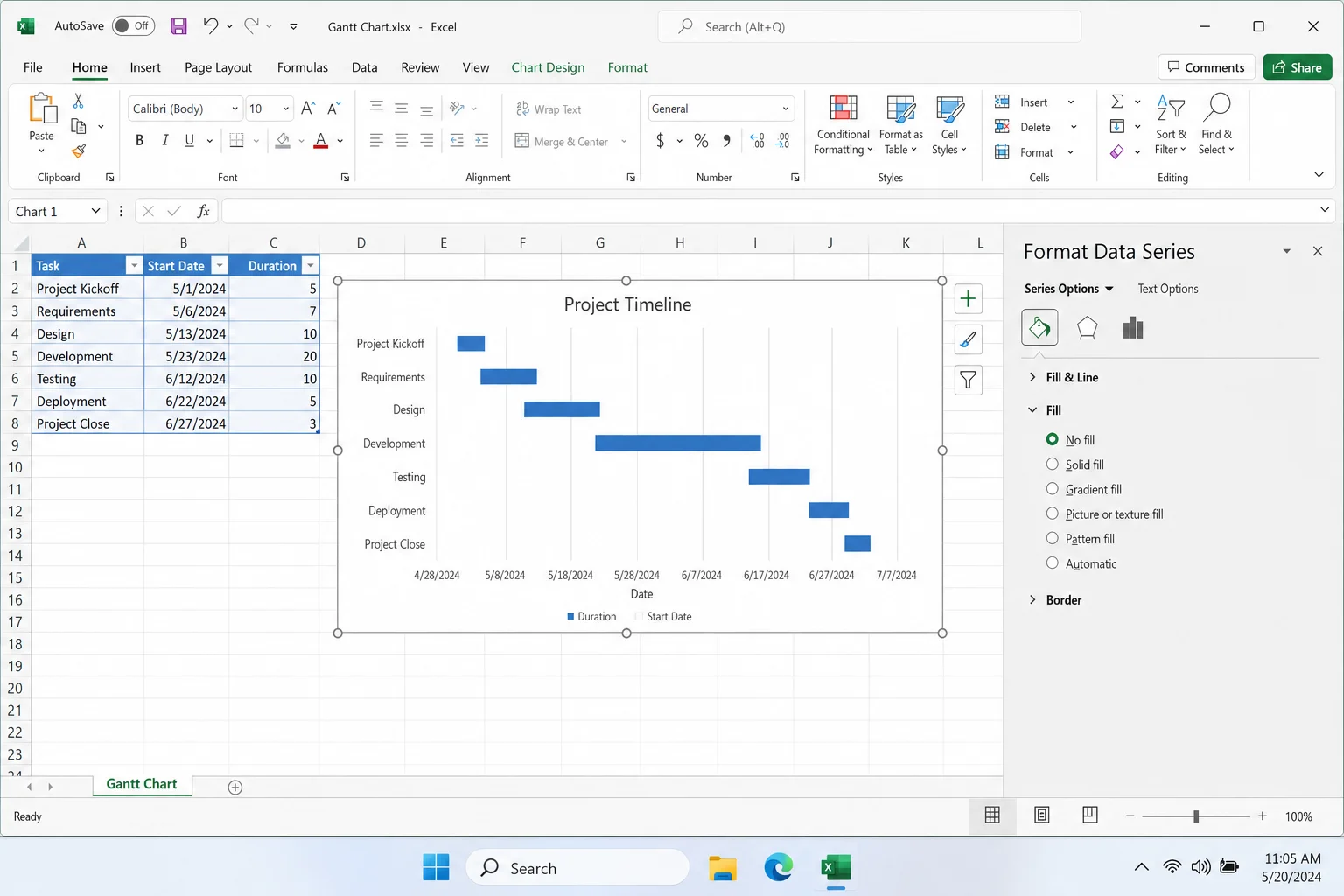Screen dimensions: 1344x896
Task: Select the Effects pentagon icon
Action: click(x=1087, y=328)
